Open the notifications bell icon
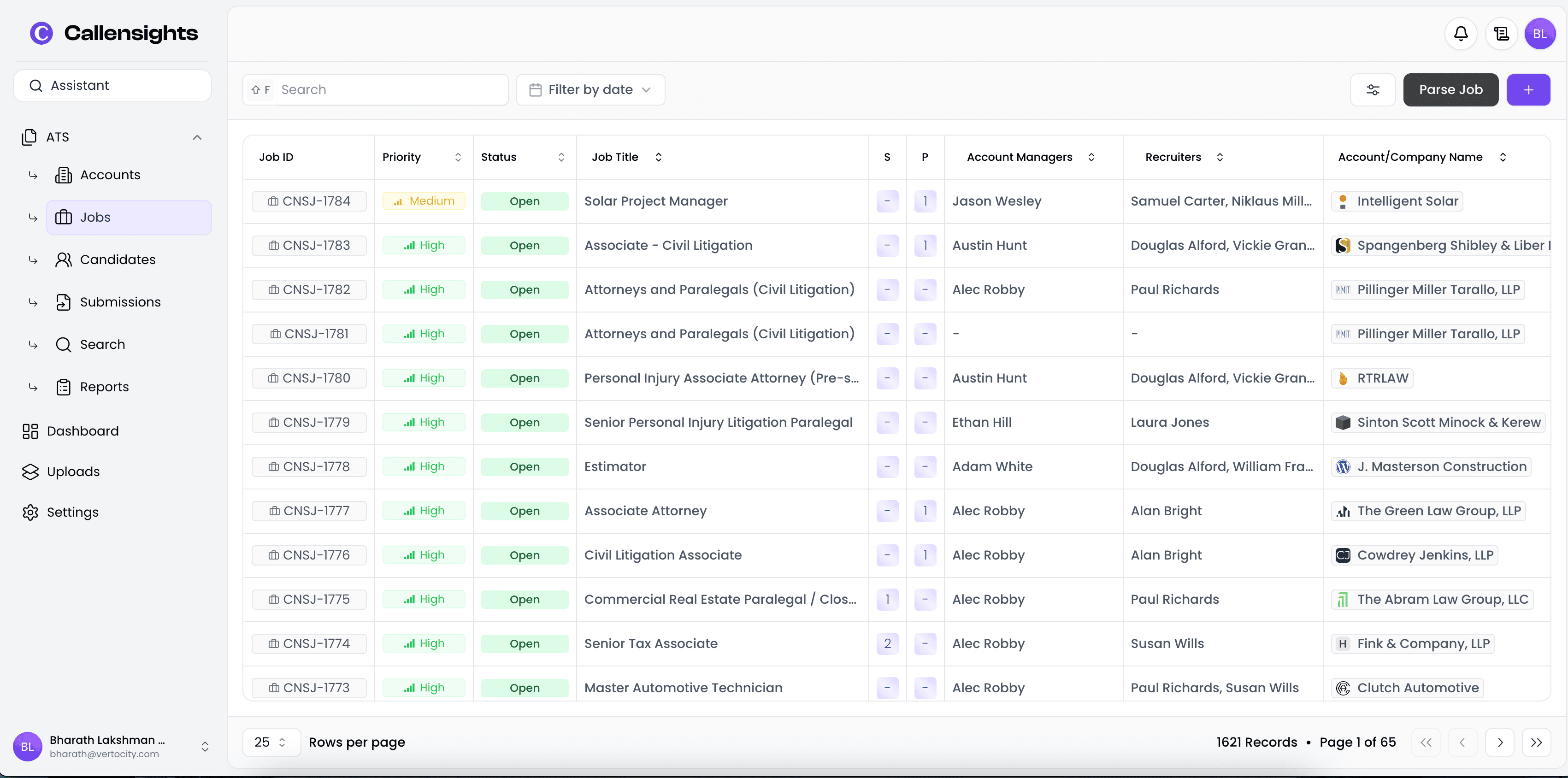Viewport: 1568px width, 778px height. 1460,34
